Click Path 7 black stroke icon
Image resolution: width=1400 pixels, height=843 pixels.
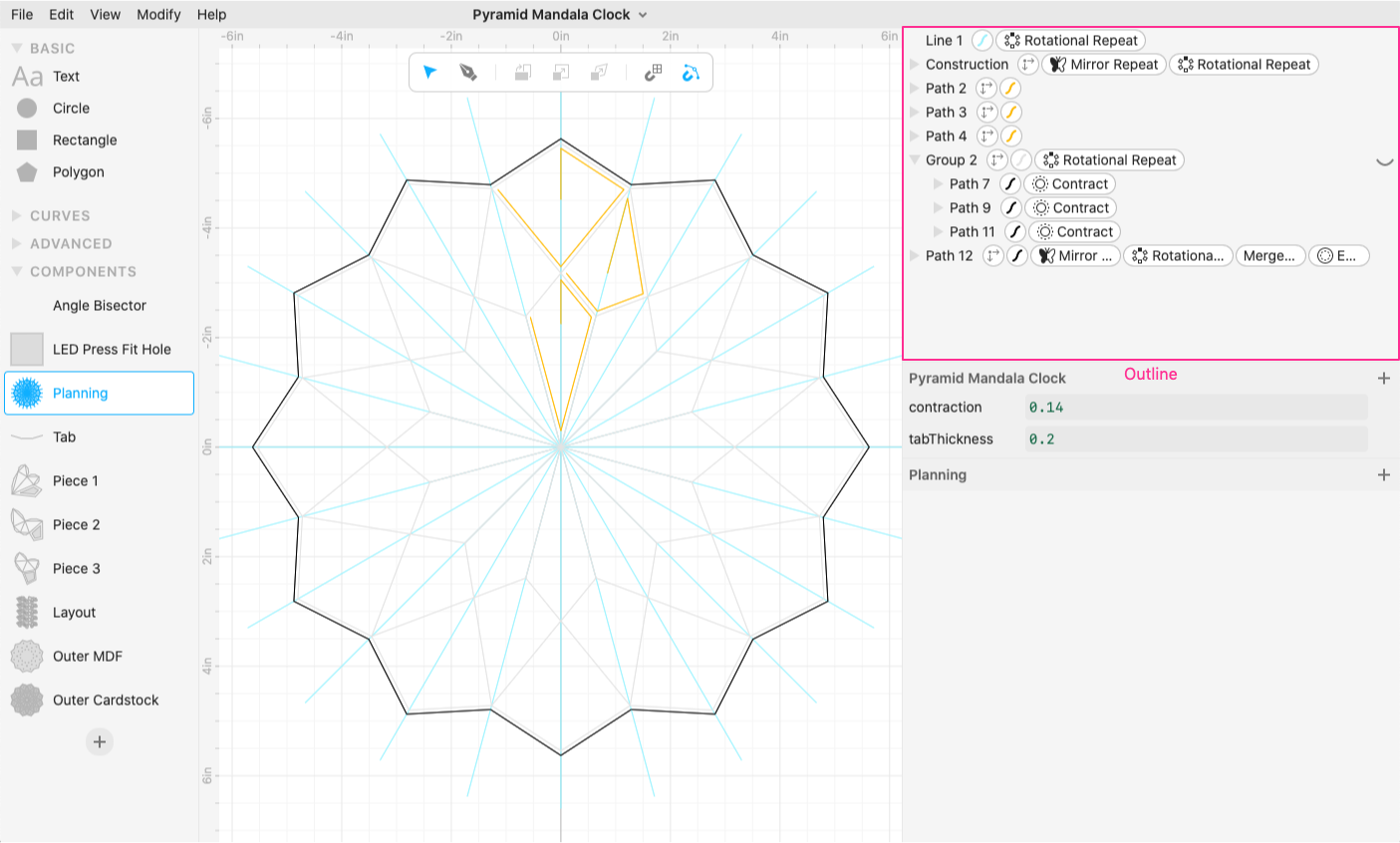pos(1009,183)
